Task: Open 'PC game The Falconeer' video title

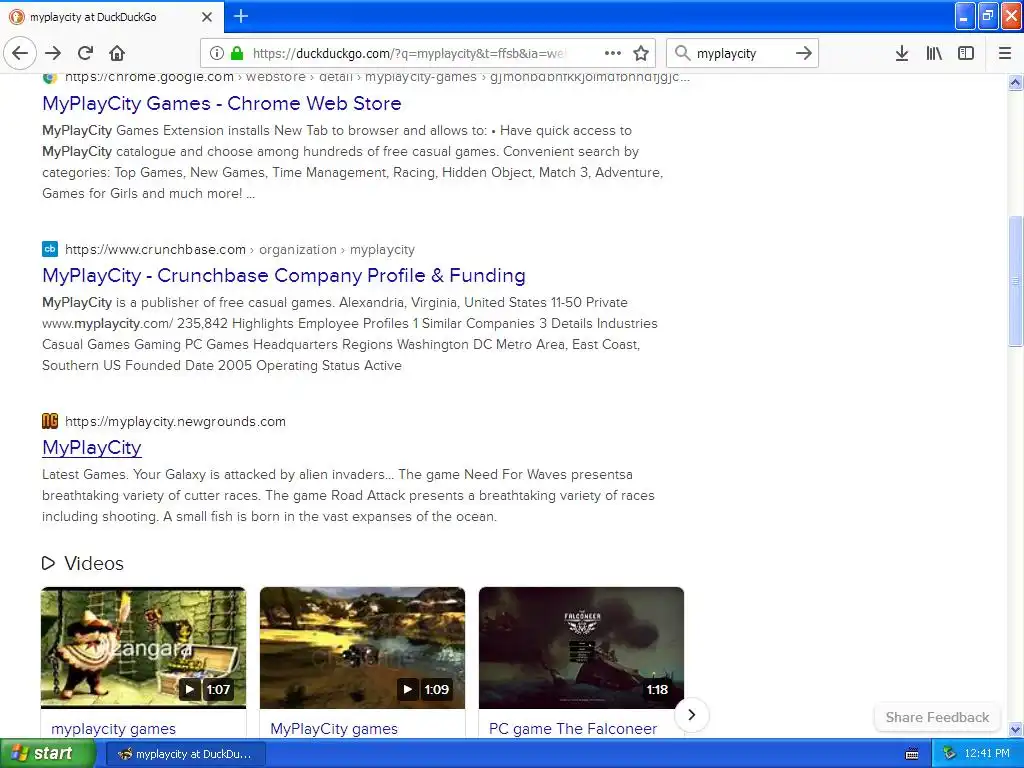Action: 573,729
